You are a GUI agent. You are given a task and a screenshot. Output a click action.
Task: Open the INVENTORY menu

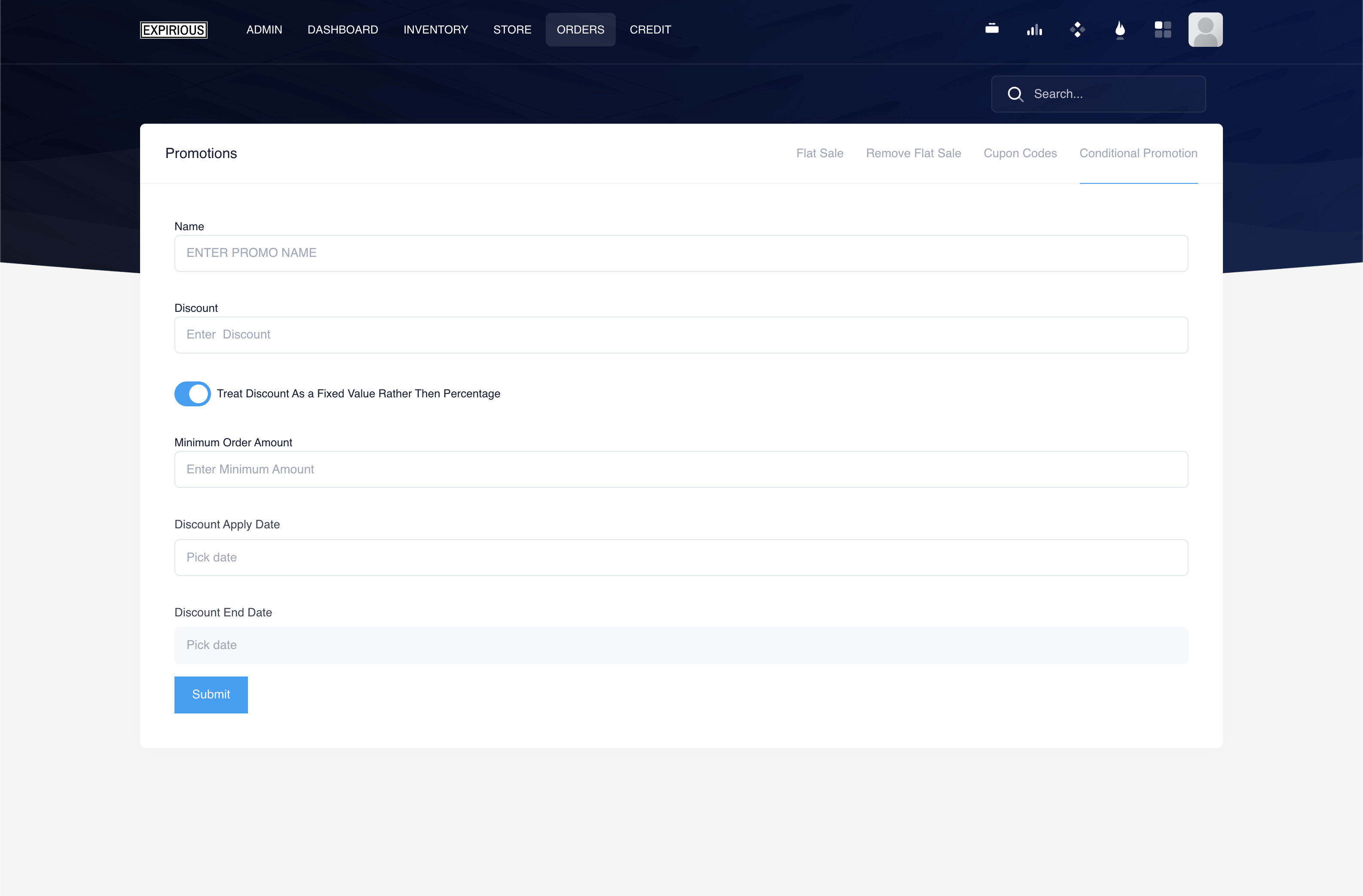click(x=435, y=29)
